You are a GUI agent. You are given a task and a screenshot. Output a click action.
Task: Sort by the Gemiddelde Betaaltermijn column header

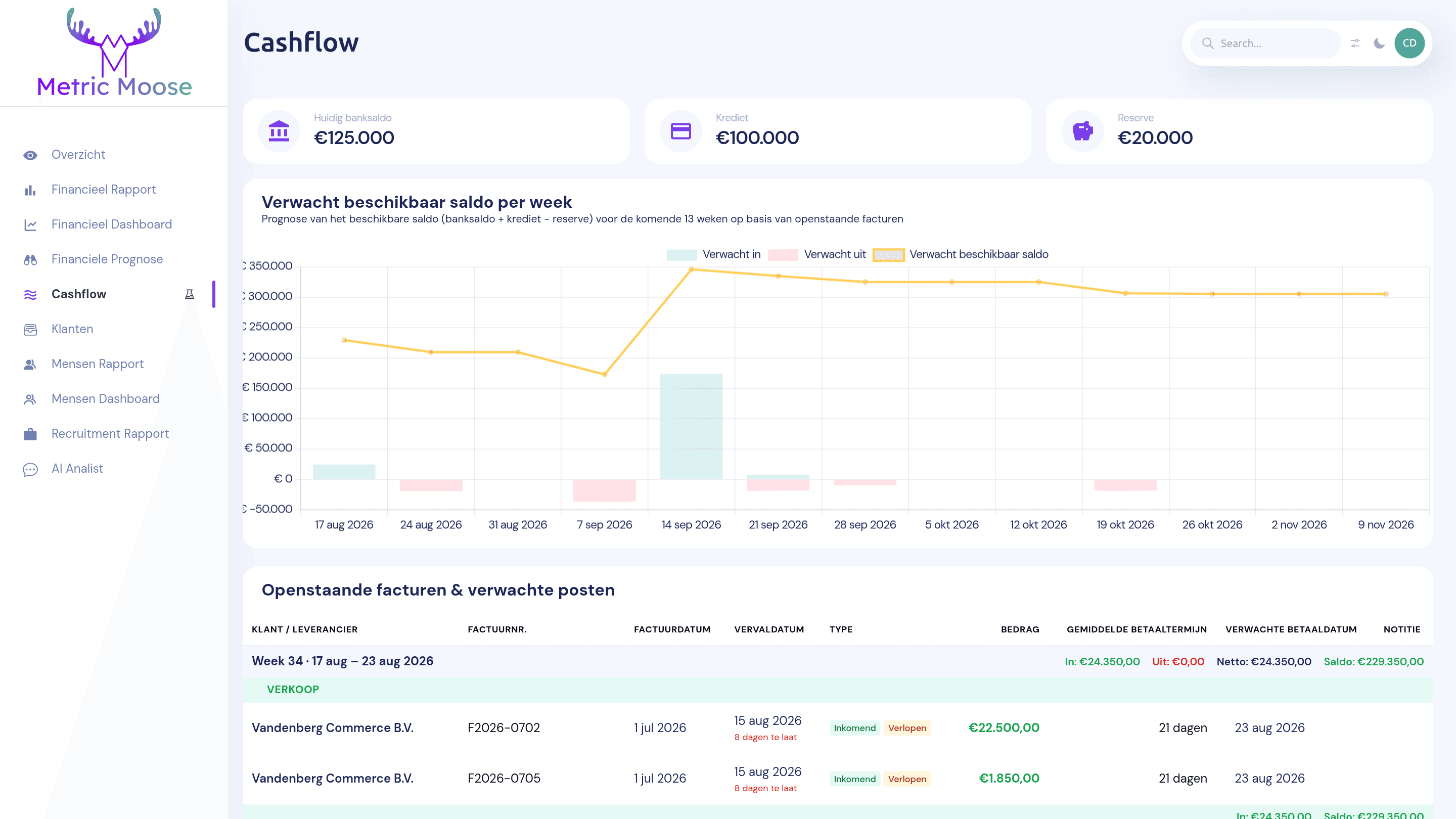click(x=1136, y=629)
